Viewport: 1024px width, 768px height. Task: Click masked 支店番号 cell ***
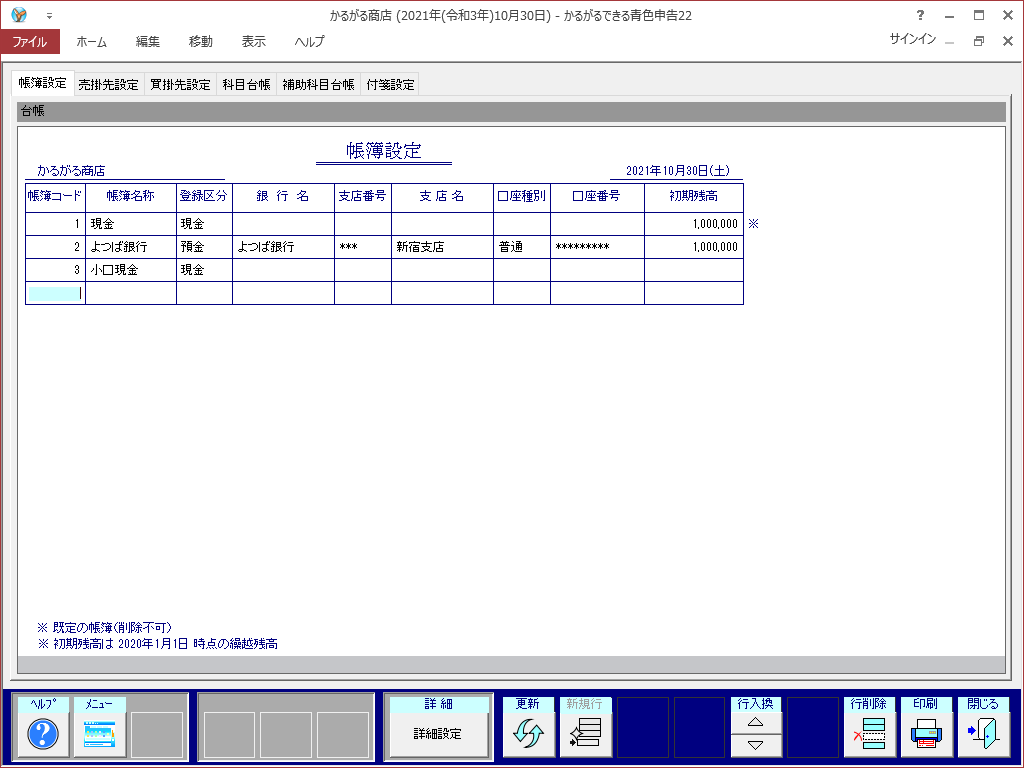(362, 247)
